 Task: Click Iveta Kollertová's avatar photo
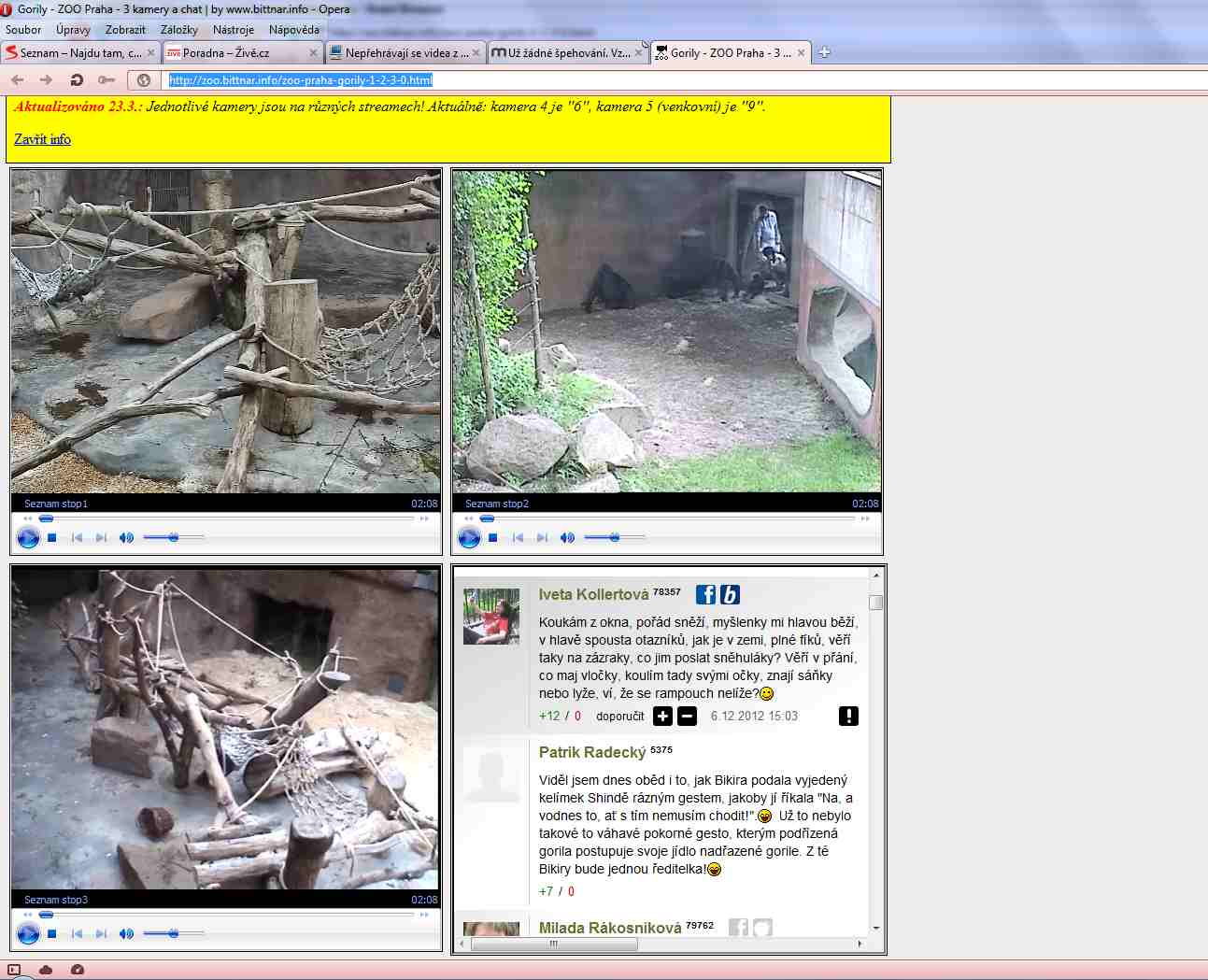pos(491,617)
